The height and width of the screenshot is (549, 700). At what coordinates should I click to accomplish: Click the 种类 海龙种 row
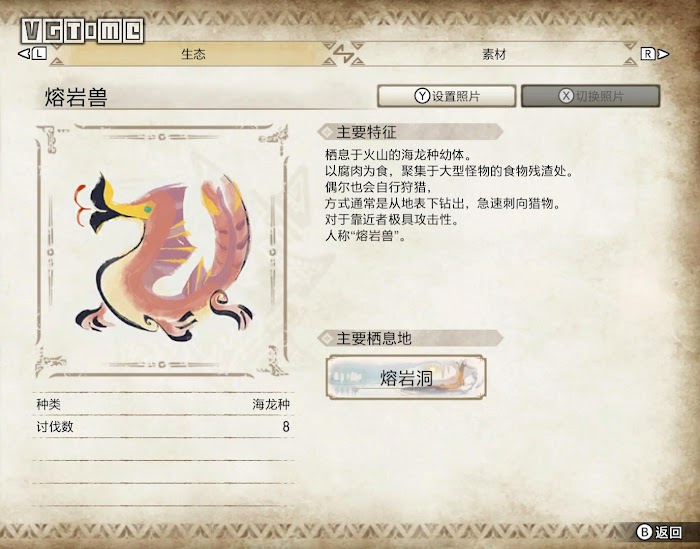[x=163, y=404]
